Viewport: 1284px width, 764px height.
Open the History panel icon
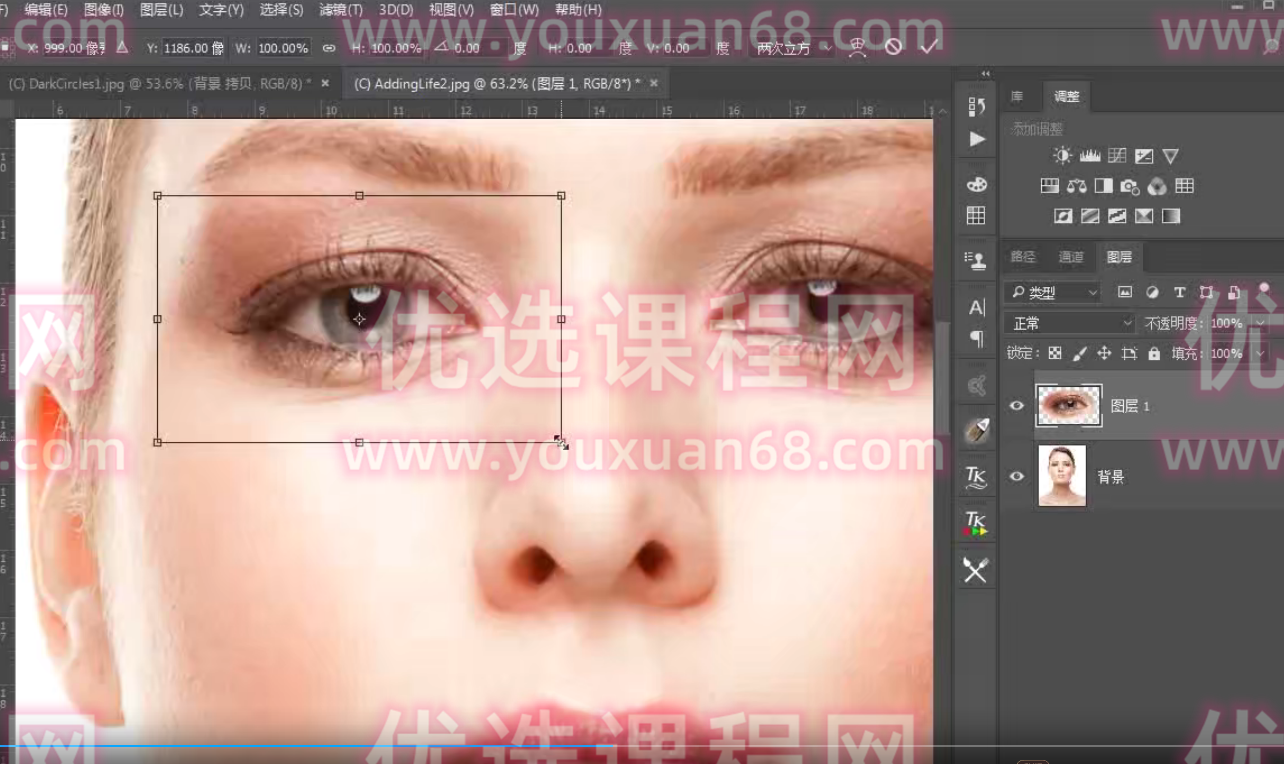pyautogui.click(x=977, y=106)
